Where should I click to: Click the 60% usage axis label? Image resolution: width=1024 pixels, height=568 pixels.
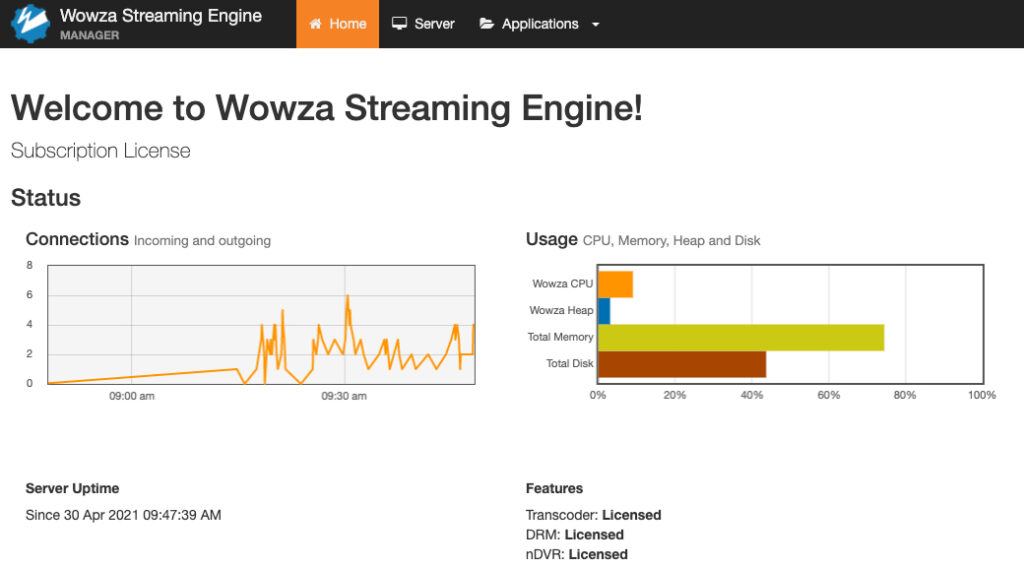pos(829,396)
